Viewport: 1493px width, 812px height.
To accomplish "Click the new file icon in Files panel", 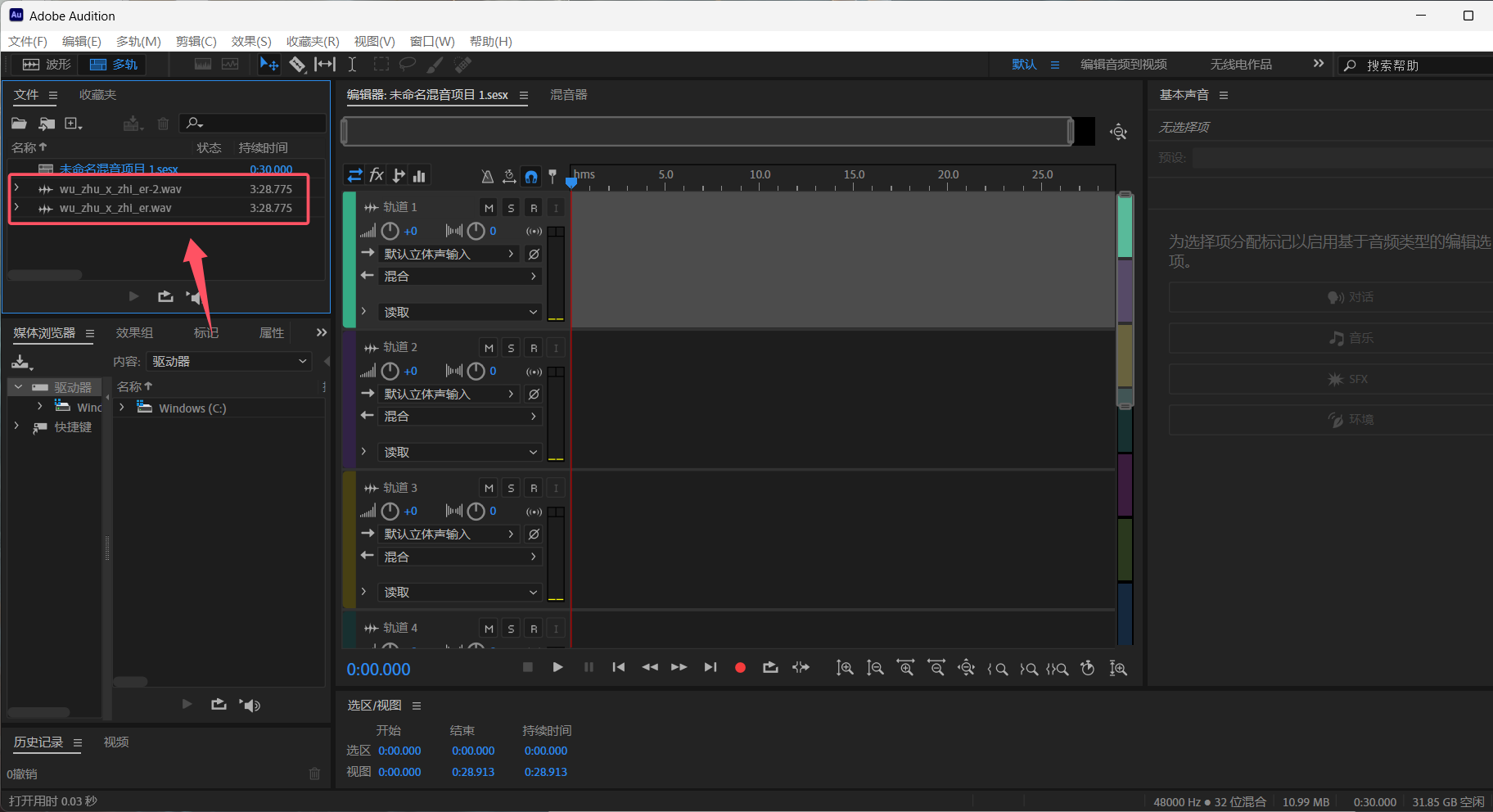I will point(74,124).
